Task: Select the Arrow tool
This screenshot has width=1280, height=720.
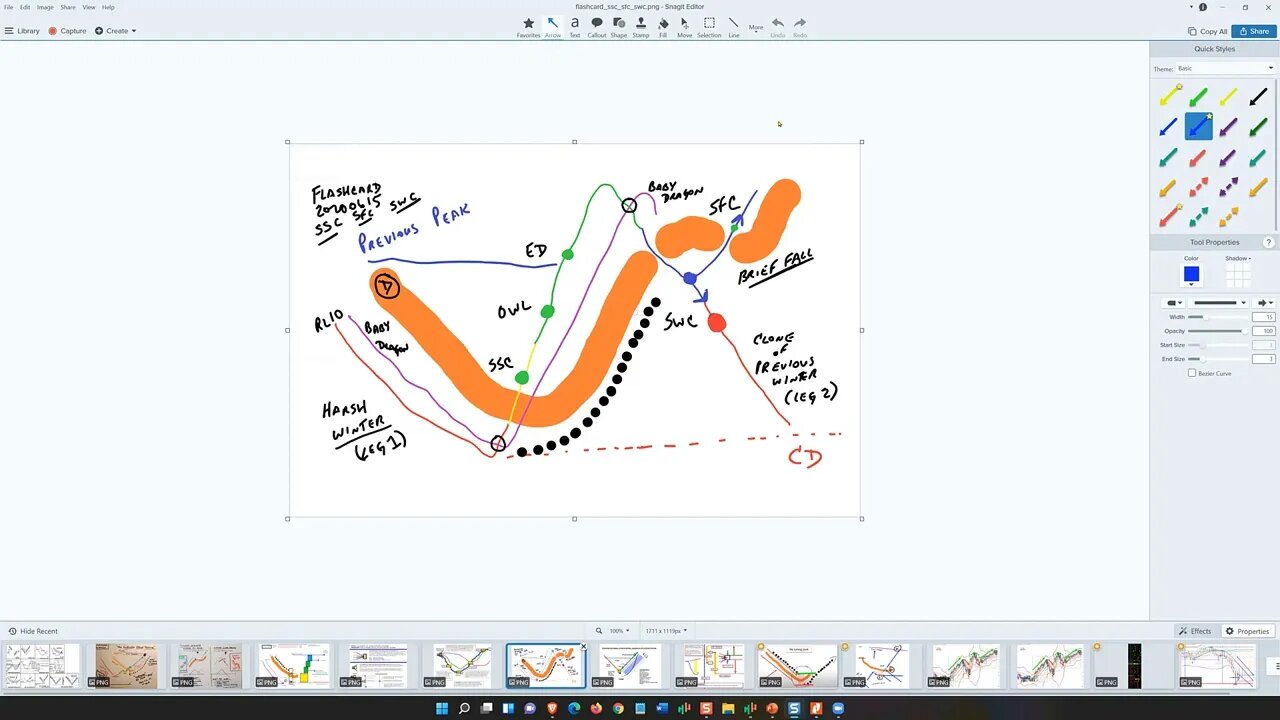Action: (552, 27)
